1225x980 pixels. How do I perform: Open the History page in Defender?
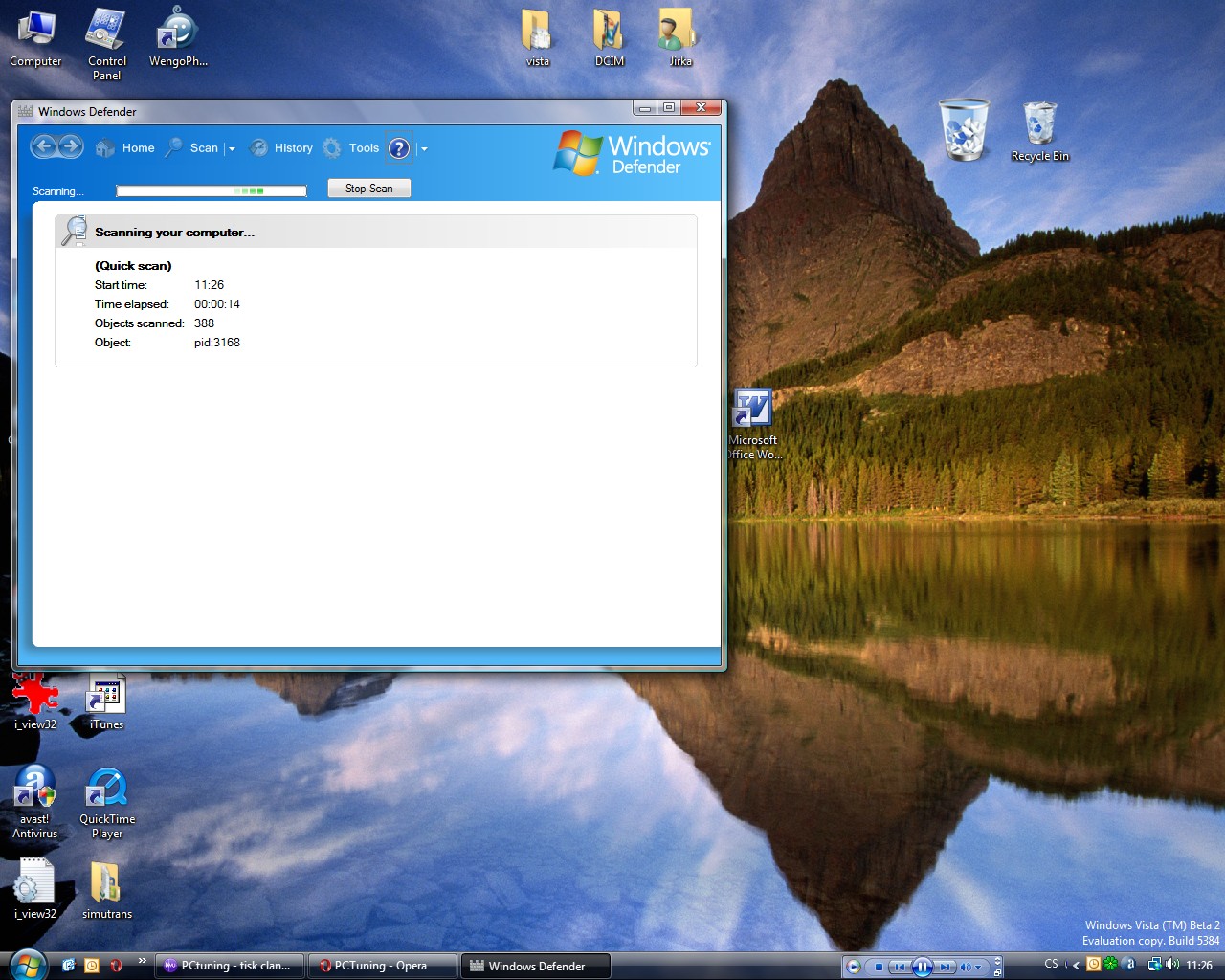click(x=281, y=148)
